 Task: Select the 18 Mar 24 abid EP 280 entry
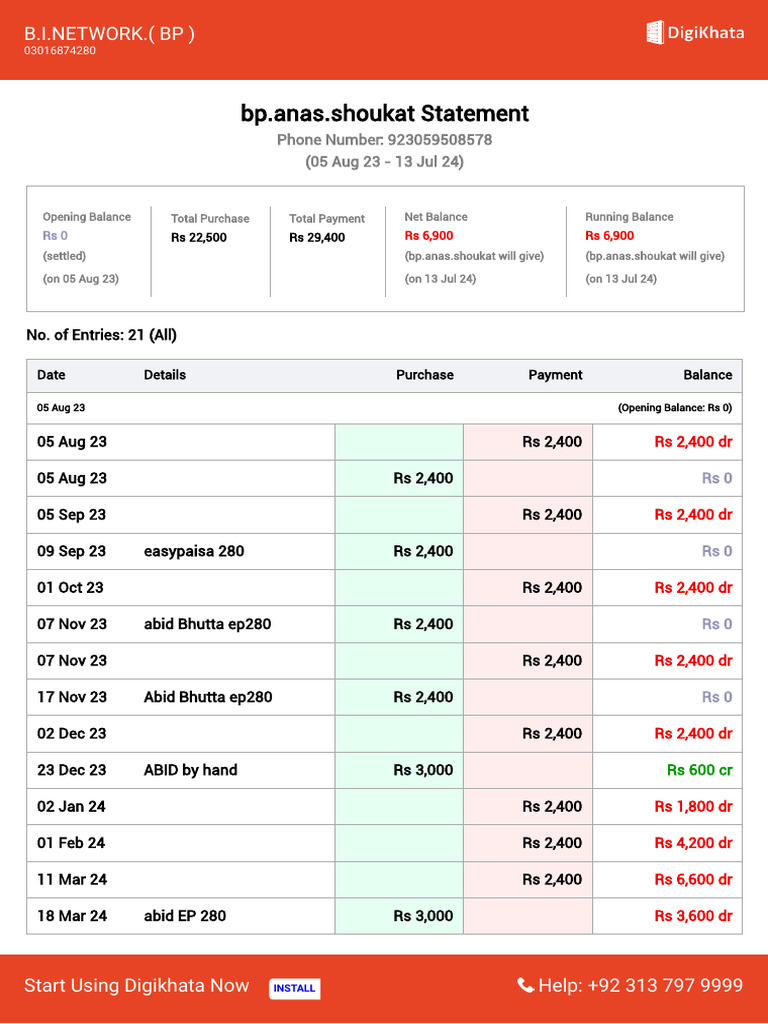[x=184, y=916]
